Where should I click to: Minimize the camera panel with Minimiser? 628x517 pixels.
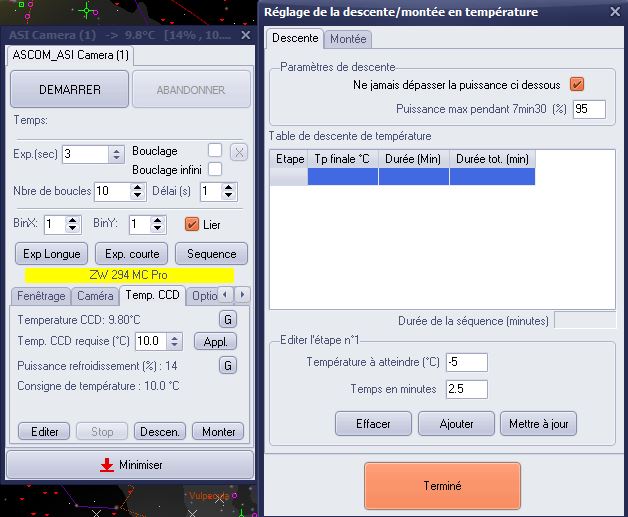click(130, 465)
